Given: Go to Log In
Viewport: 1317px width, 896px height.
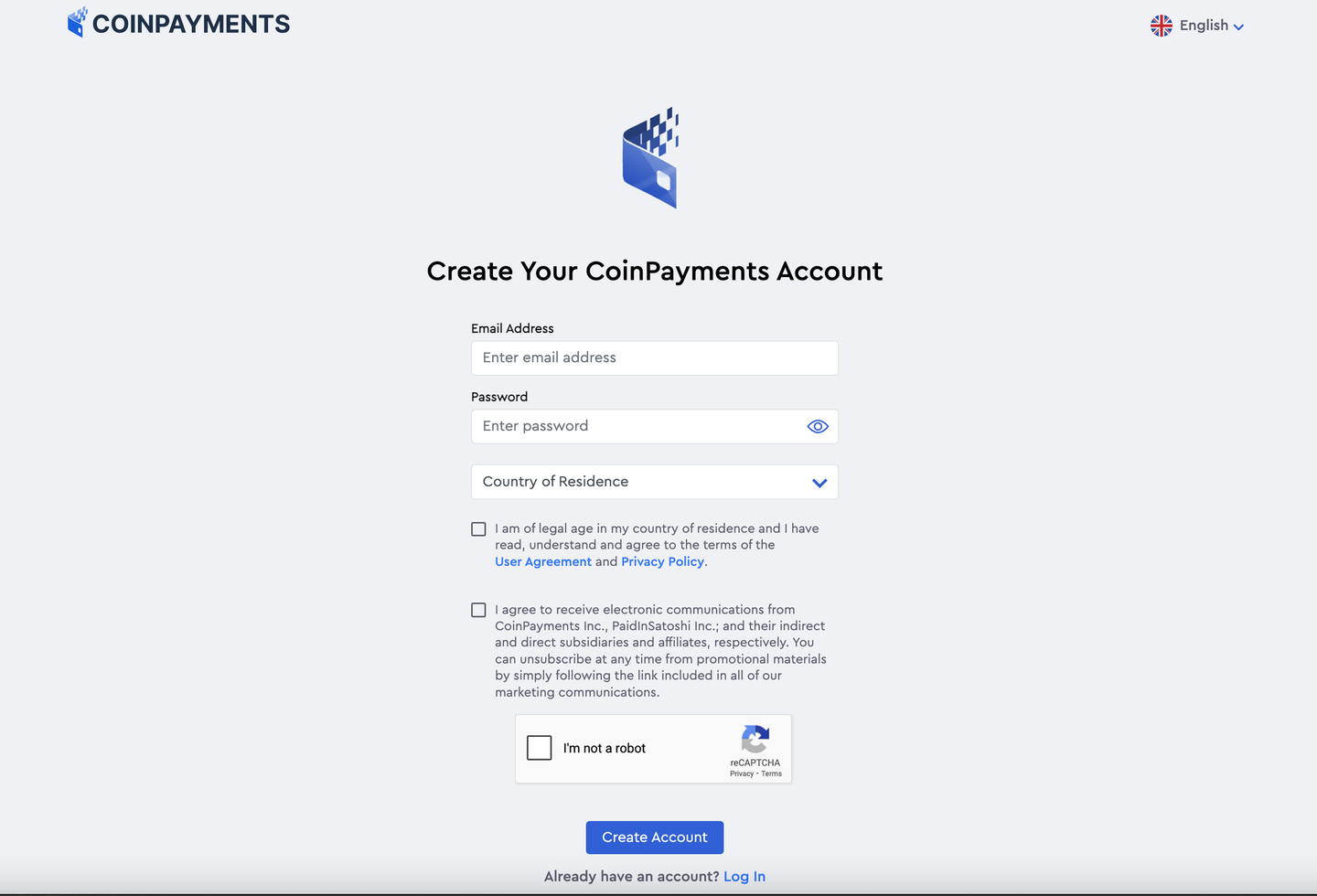Looking at the screenshot, I should click(x=744, y=876).
